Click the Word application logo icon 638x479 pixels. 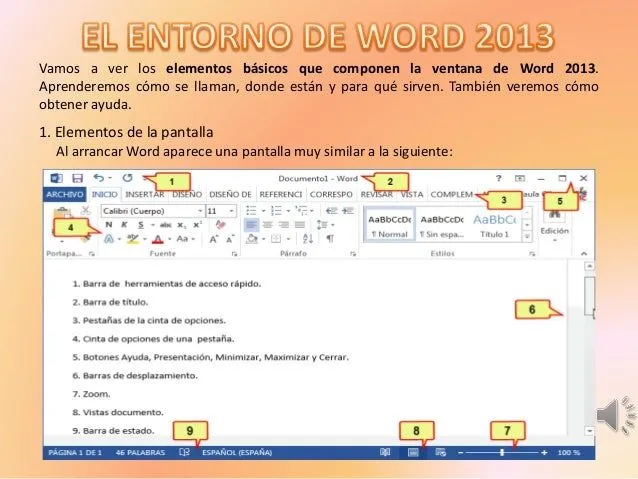pos(56,178)
